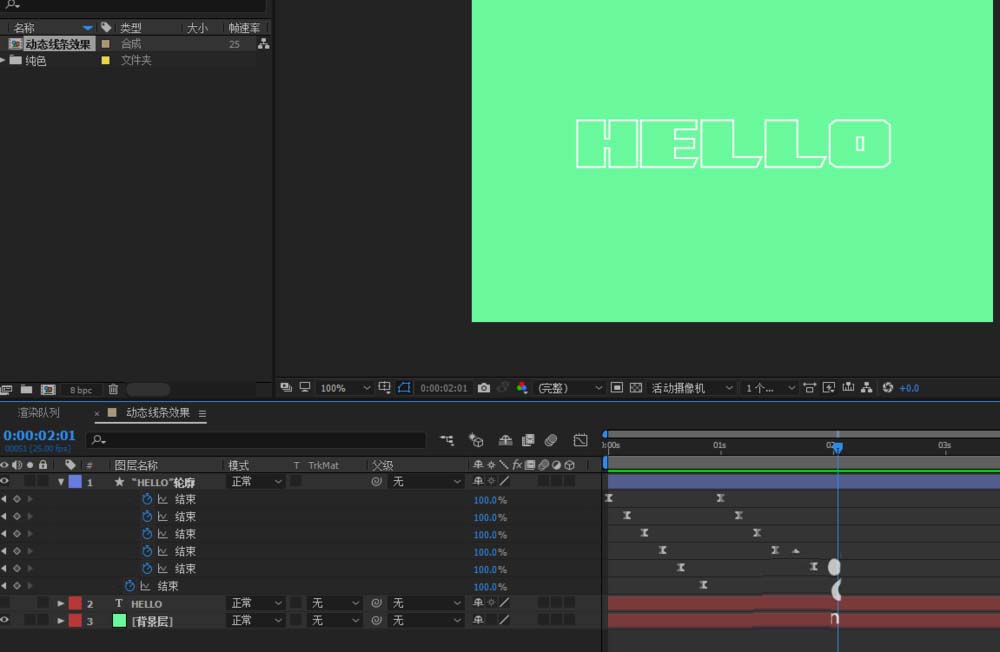Image resolution: width=1000 pixels, height=652 pixels.
Task: Toggle the transparency grid icon
Action: tap(635, 388)
